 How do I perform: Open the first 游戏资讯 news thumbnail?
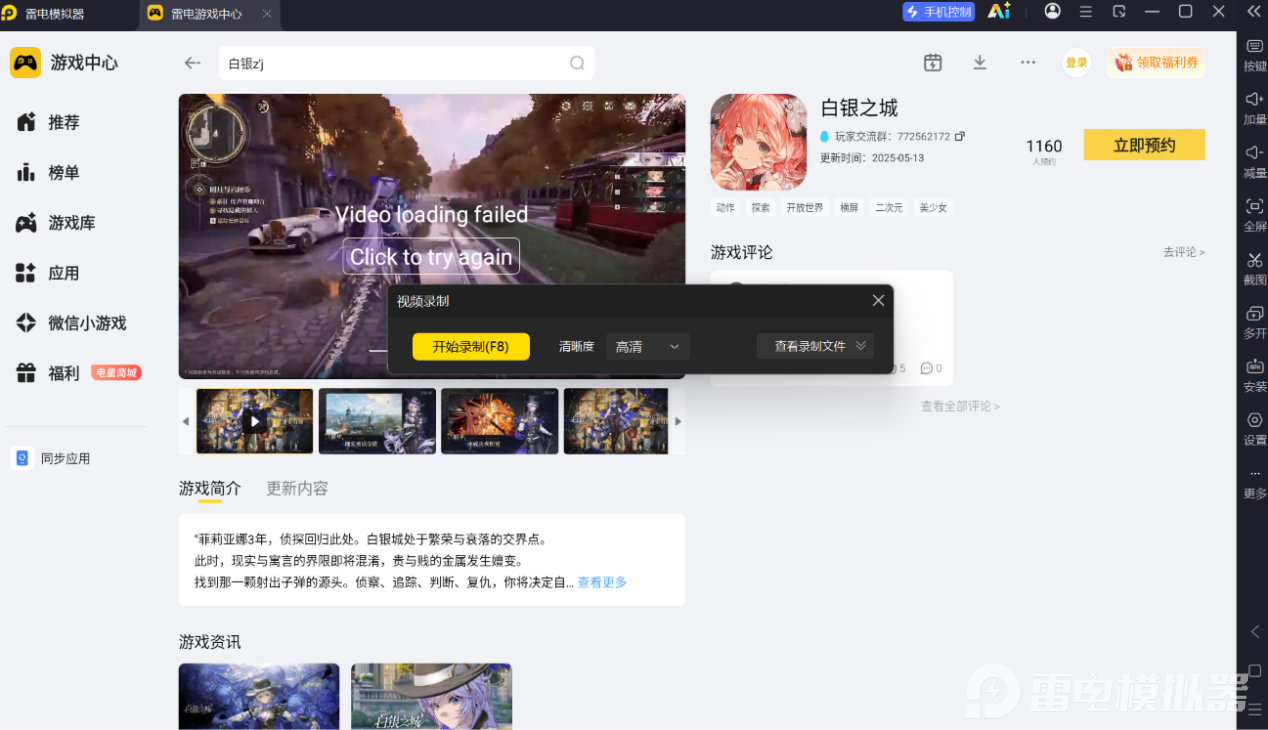click(x=259, y=696)
